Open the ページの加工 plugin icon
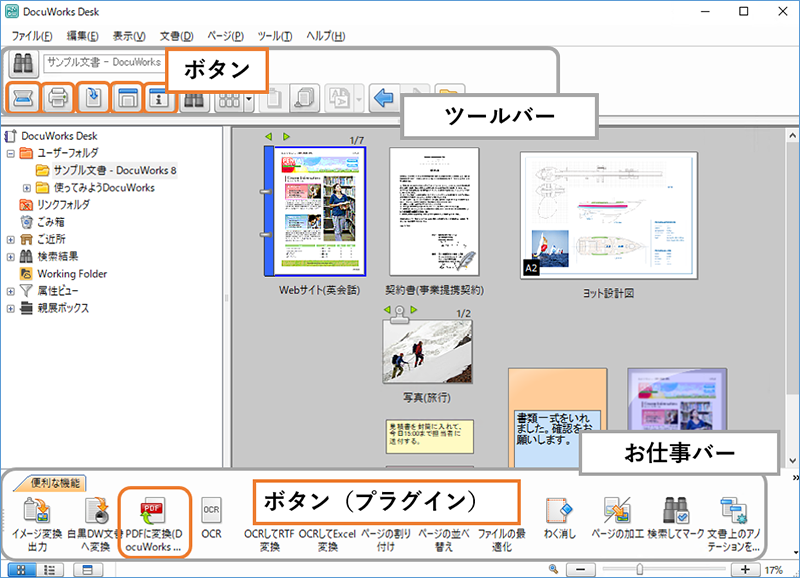The height and width of the screenshot is (578, 800). click(617, 510)
